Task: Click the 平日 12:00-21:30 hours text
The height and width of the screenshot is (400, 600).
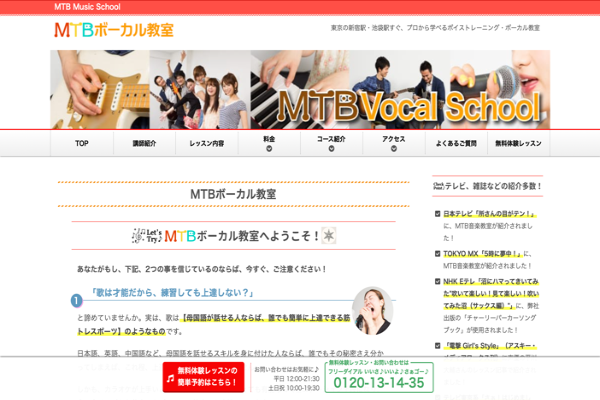Action: coord(296,379)
